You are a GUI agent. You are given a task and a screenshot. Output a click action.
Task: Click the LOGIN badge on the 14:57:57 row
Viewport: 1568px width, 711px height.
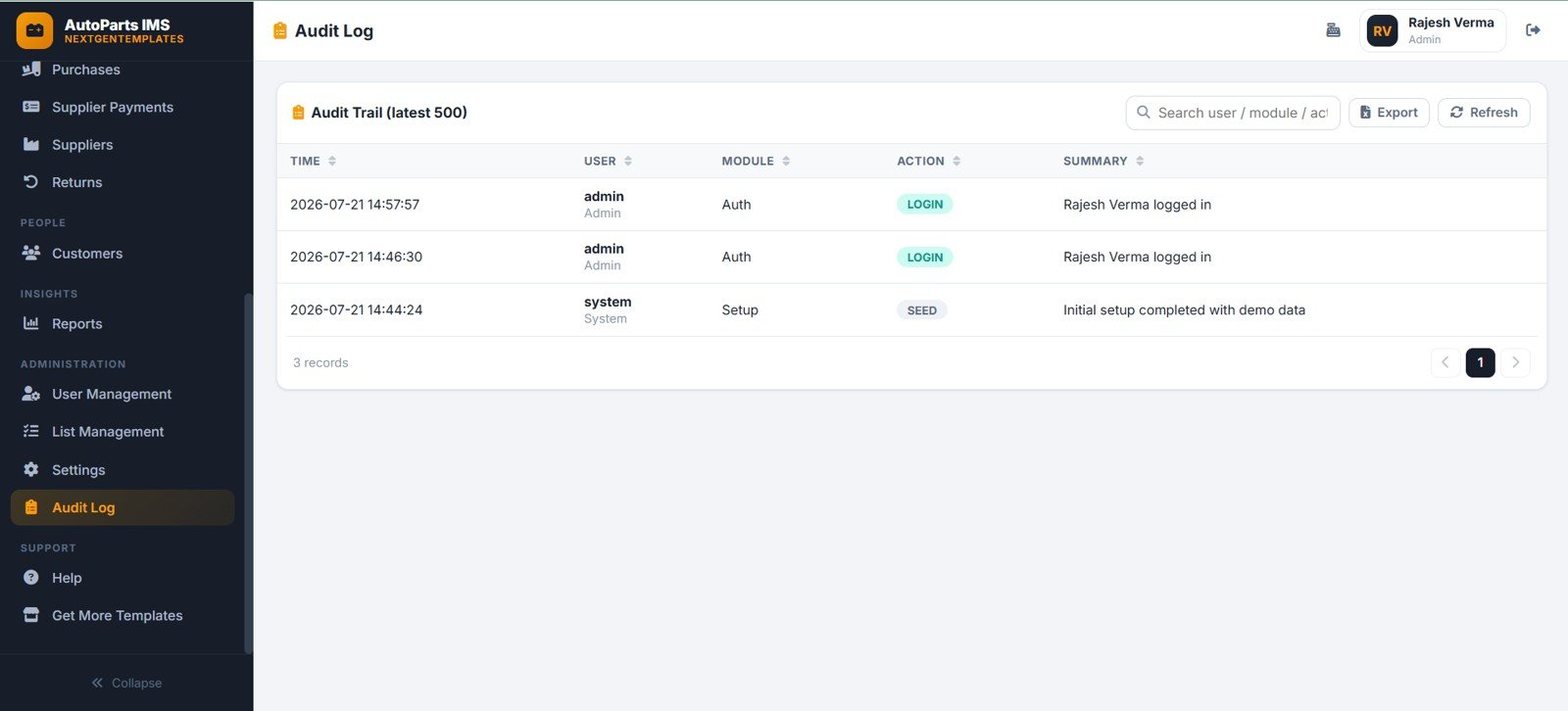pos(924,205)
